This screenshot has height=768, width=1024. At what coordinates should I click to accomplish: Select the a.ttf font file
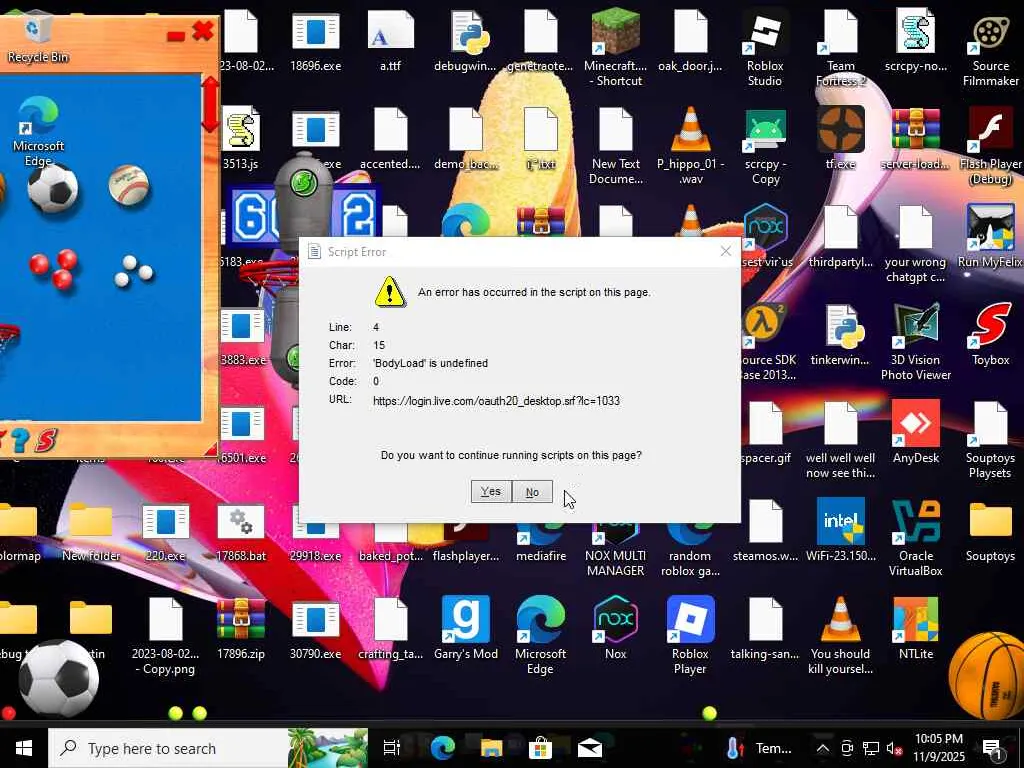(x=391, y=40)
